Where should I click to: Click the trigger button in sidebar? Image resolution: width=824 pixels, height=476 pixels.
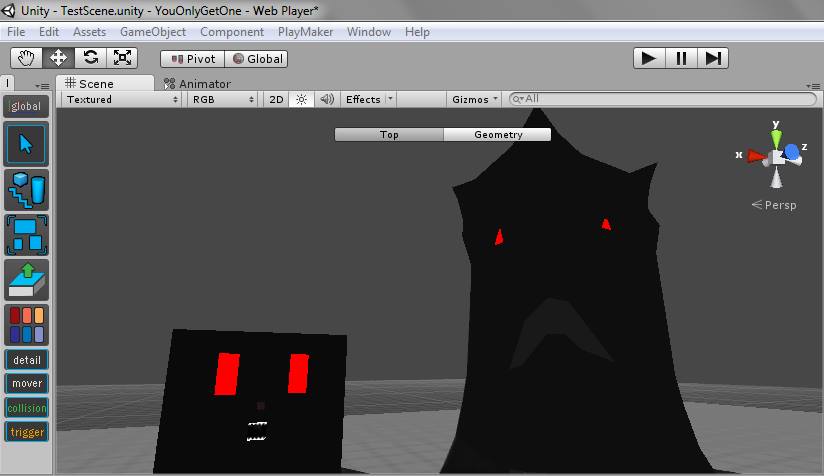click(27, 432)
